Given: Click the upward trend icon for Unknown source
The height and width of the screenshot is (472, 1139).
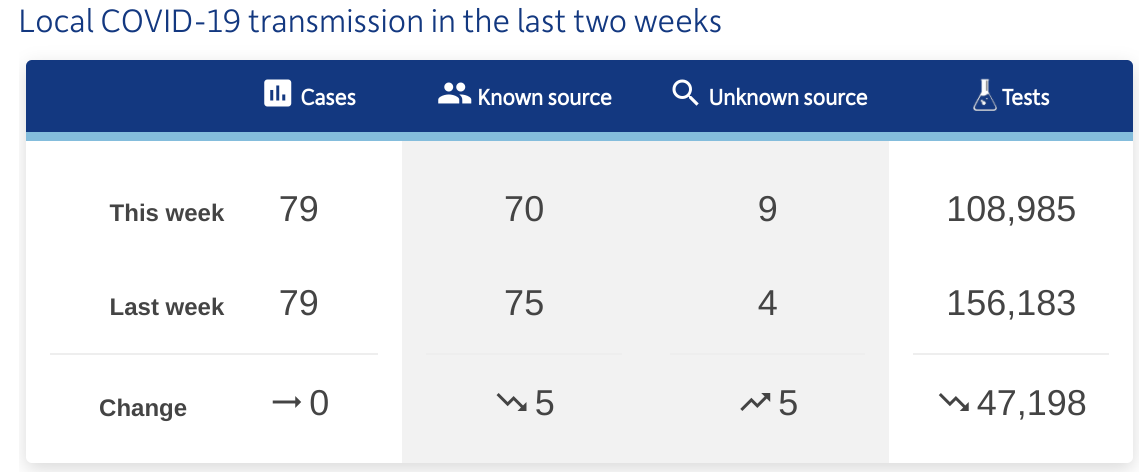Looking at the screenshot, I should (x=755, y=402).
